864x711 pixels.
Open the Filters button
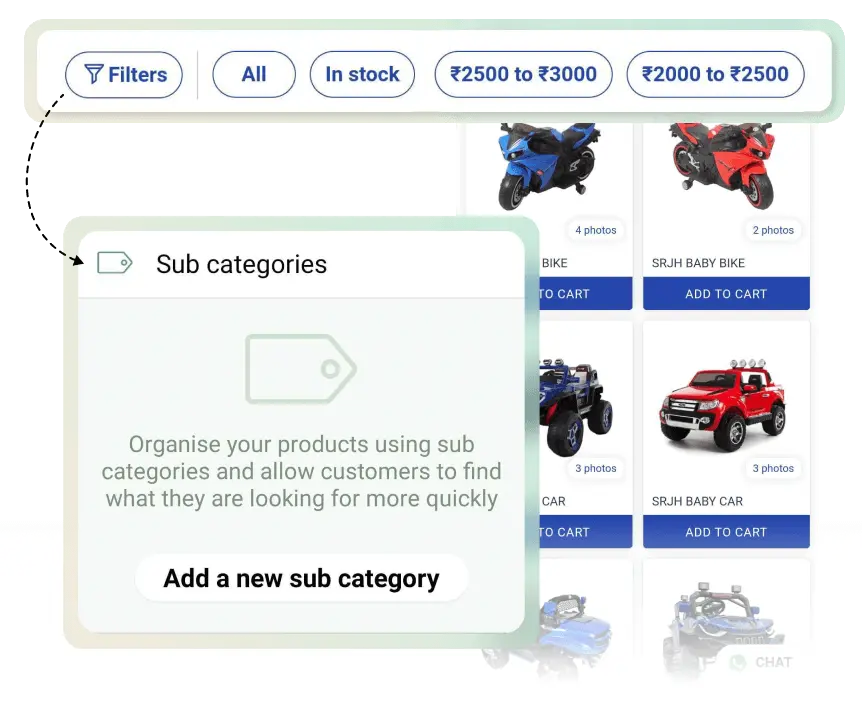pos(123,74)
